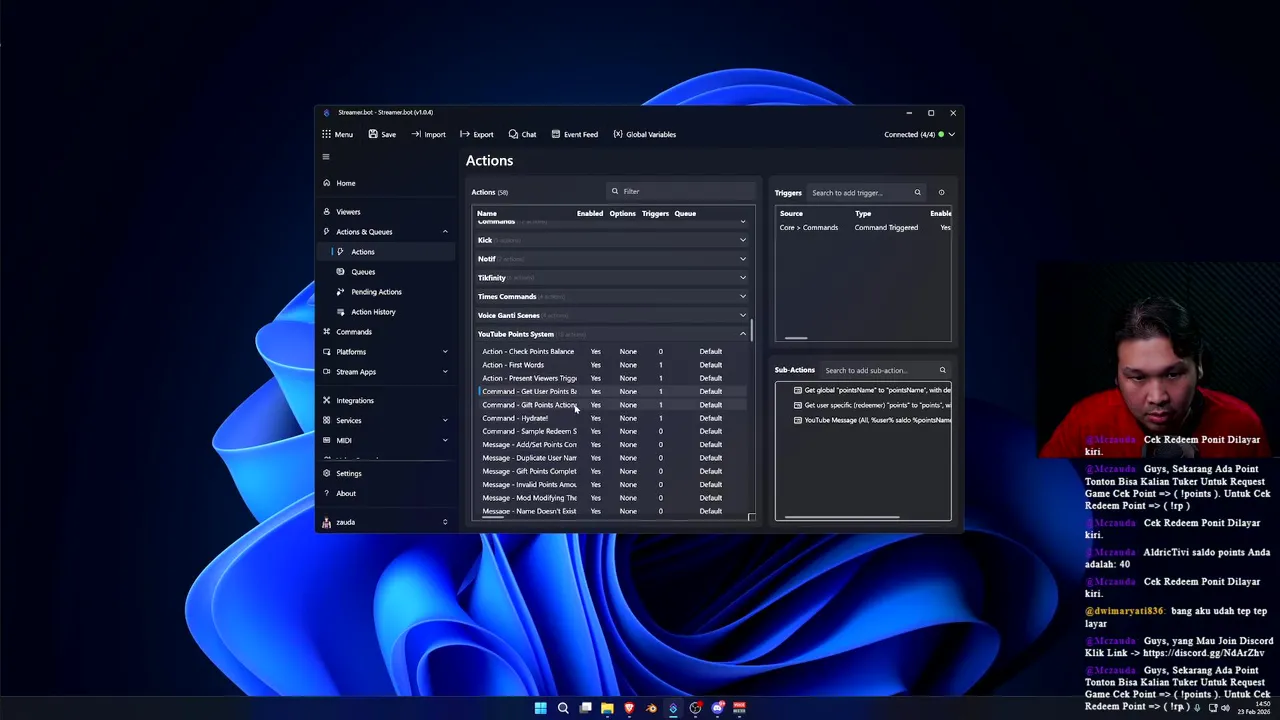Open Action History in sidebar

pyautogui.click(x=386, y=312)
